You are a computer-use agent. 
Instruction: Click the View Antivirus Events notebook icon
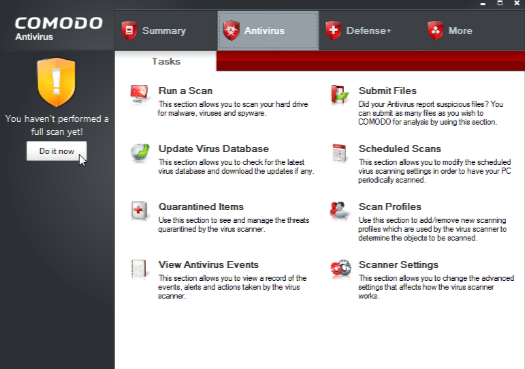[139, 269]
